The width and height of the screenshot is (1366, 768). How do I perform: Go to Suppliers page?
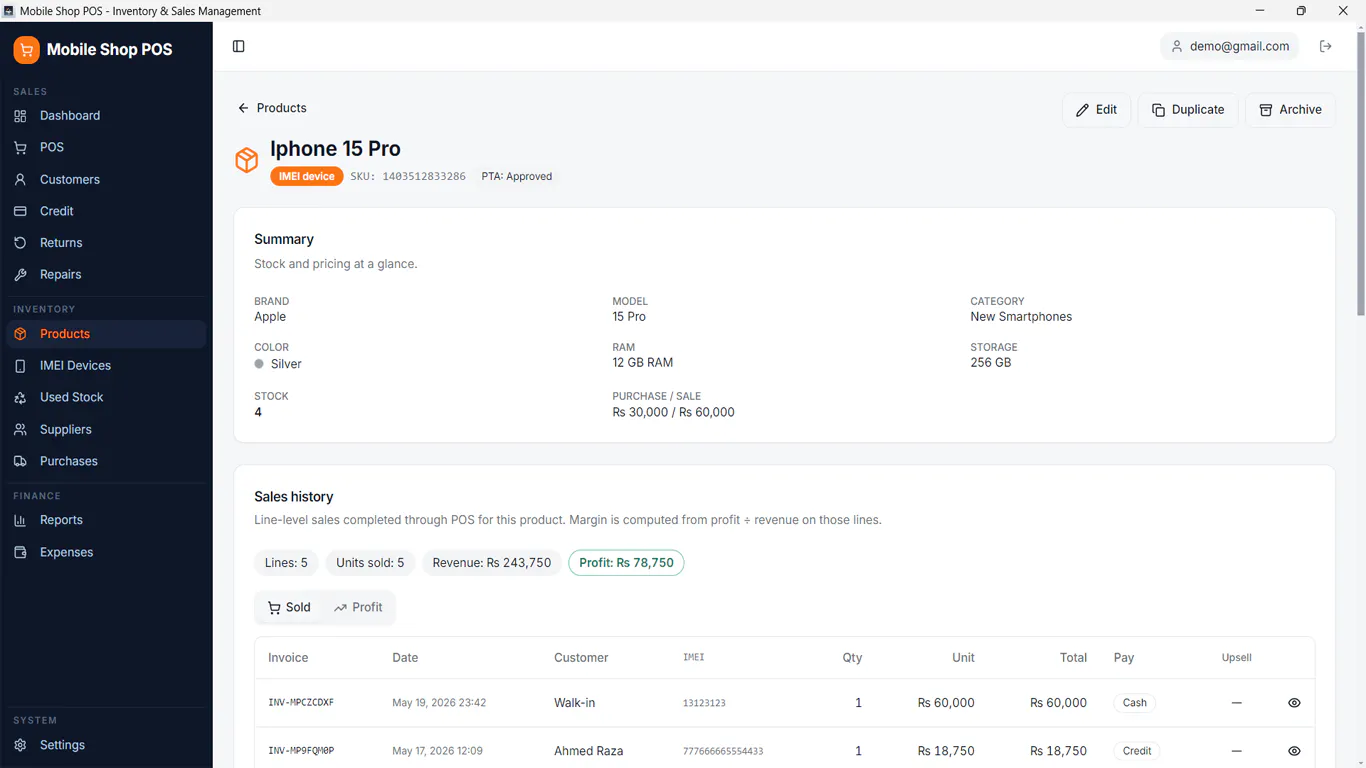(x=106, y=429)
